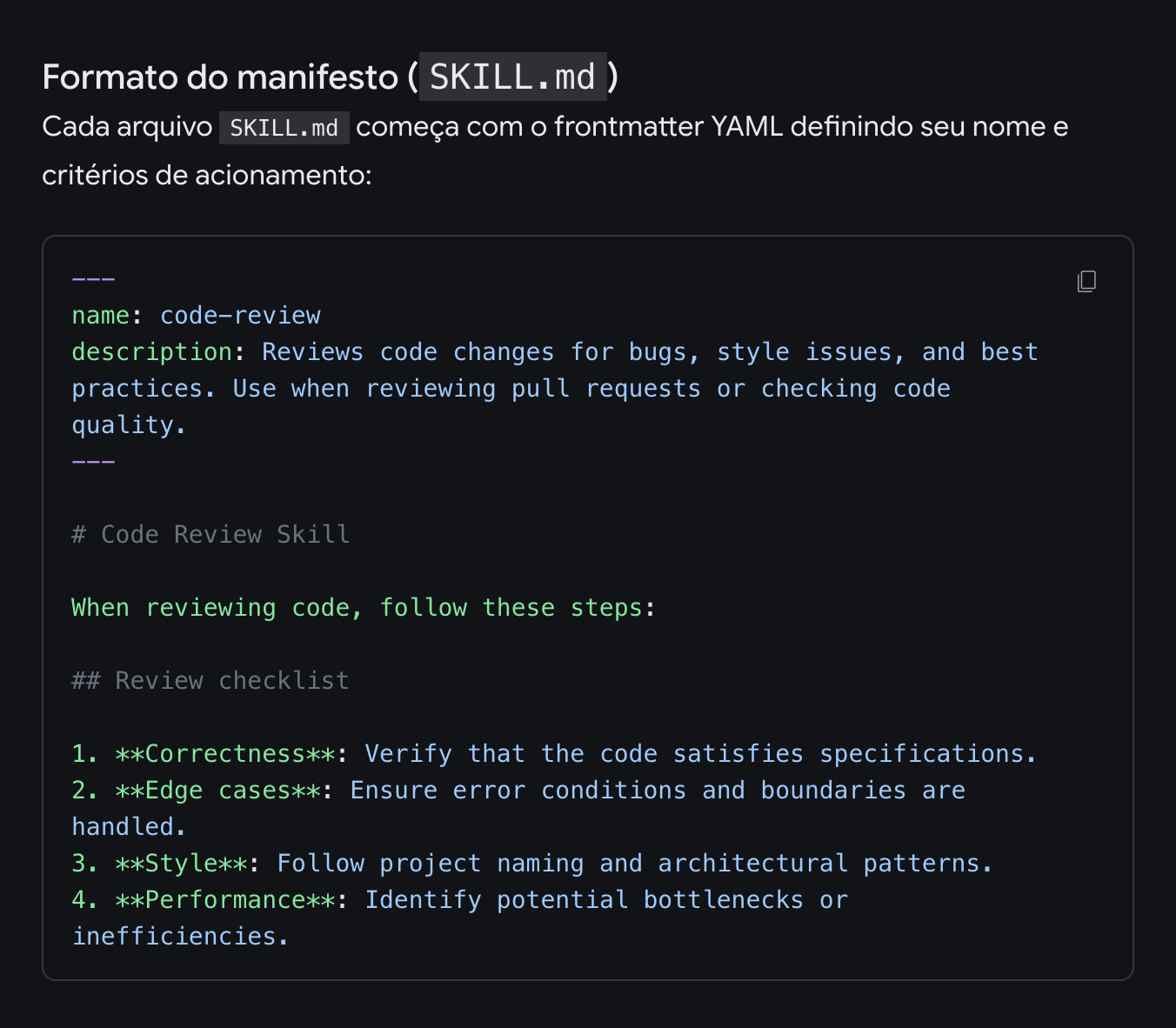Copy the code block with the copy icon

[1086, 281]
